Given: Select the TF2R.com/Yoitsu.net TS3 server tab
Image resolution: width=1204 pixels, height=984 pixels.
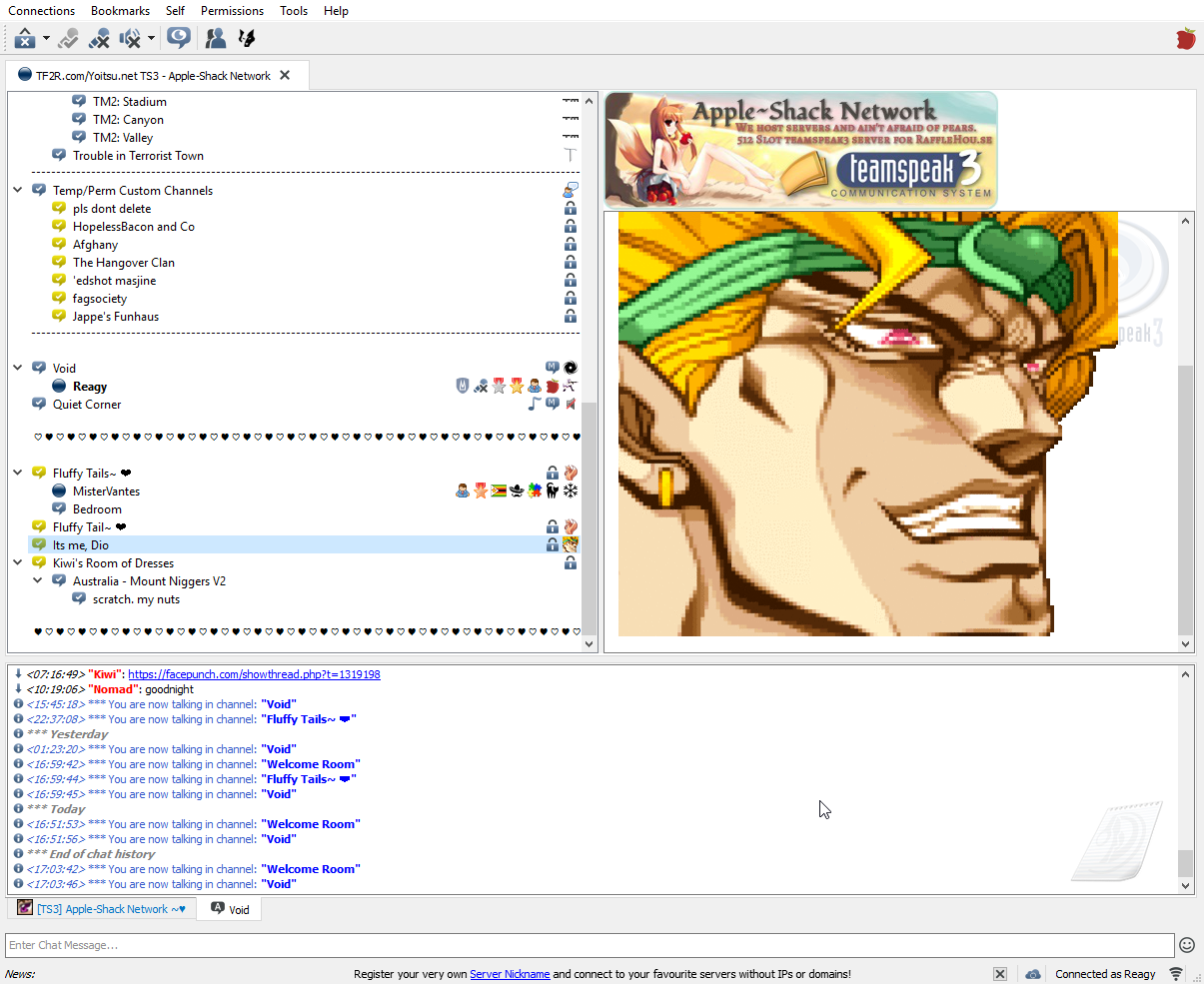Looking at the screenshot, I should pos(157,75).
